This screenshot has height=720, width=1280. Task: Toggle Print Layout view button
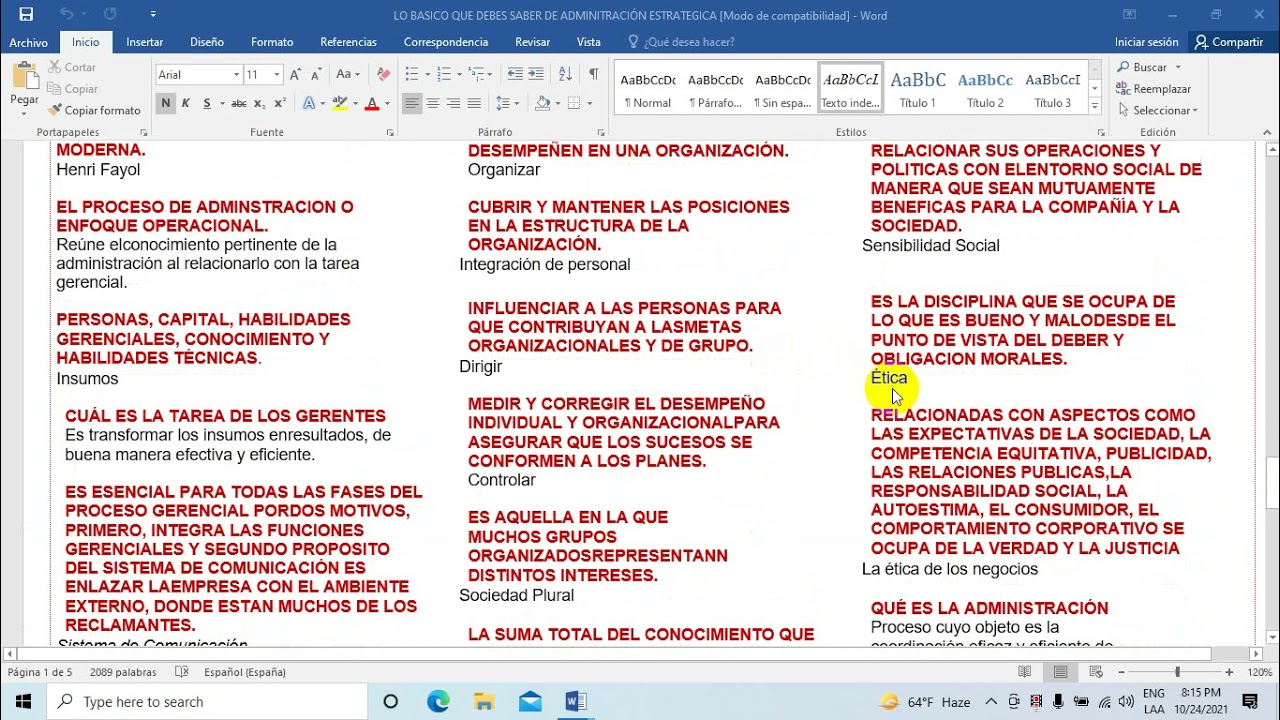coord(1061,672)
